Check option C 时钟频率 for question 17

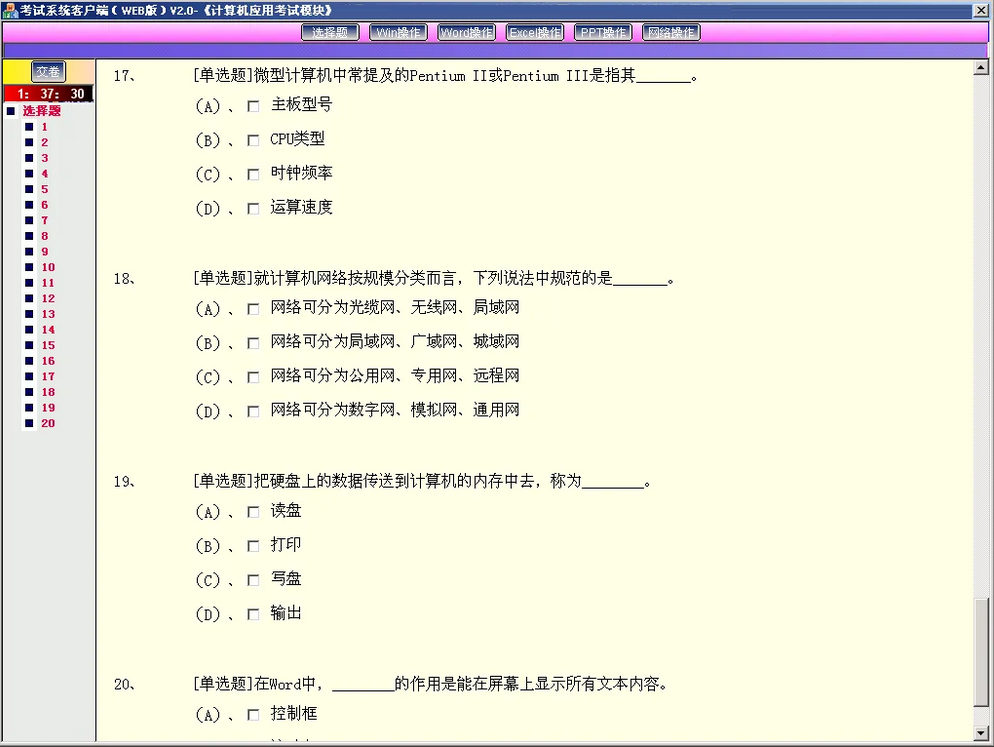click(x=253, y=174)
